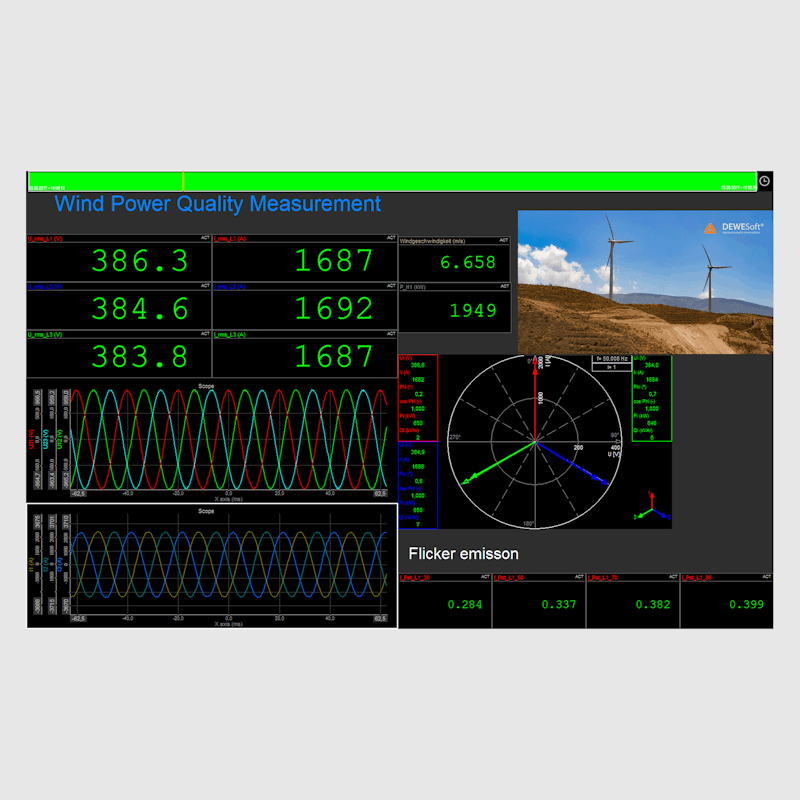Select the voltage scope waveform plot
Image resolution: width=800 pixels, height=800 pixels.
click(x=229, y=439)
